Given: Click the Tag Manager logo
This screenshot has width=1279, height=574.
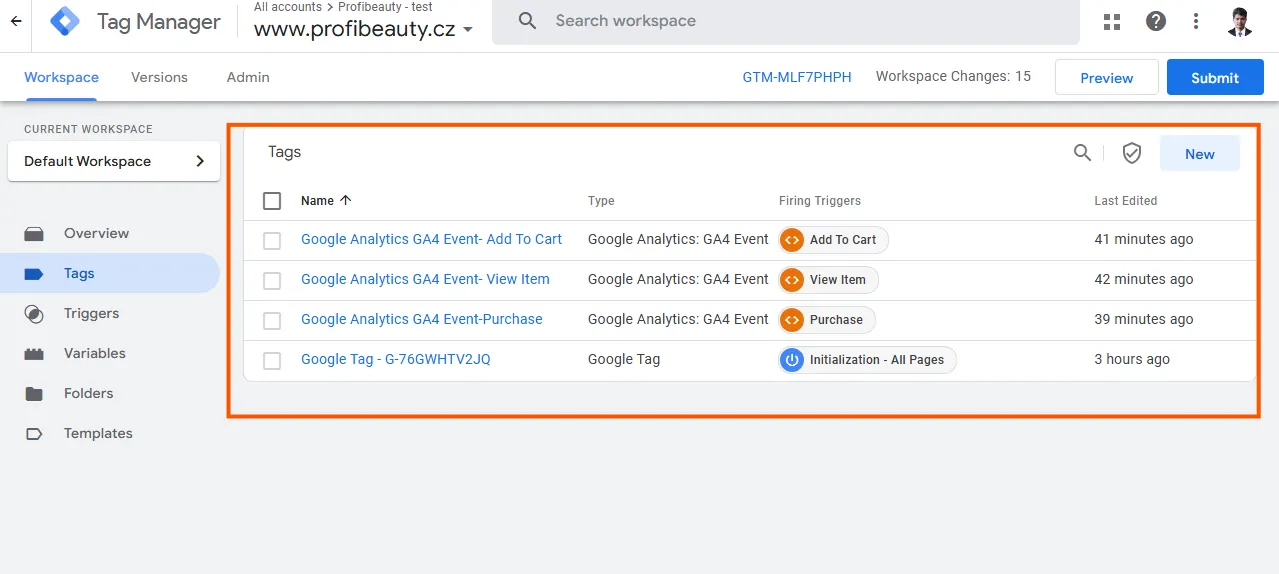Looking at the screenshot, I should pos(65,21).
